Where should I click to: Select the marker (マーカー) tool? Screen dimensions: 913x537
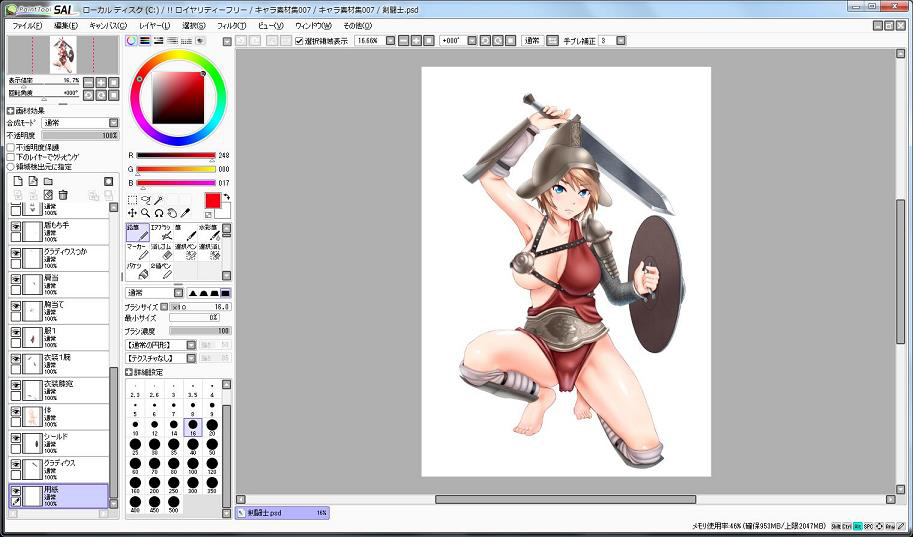tap(137, 251)
